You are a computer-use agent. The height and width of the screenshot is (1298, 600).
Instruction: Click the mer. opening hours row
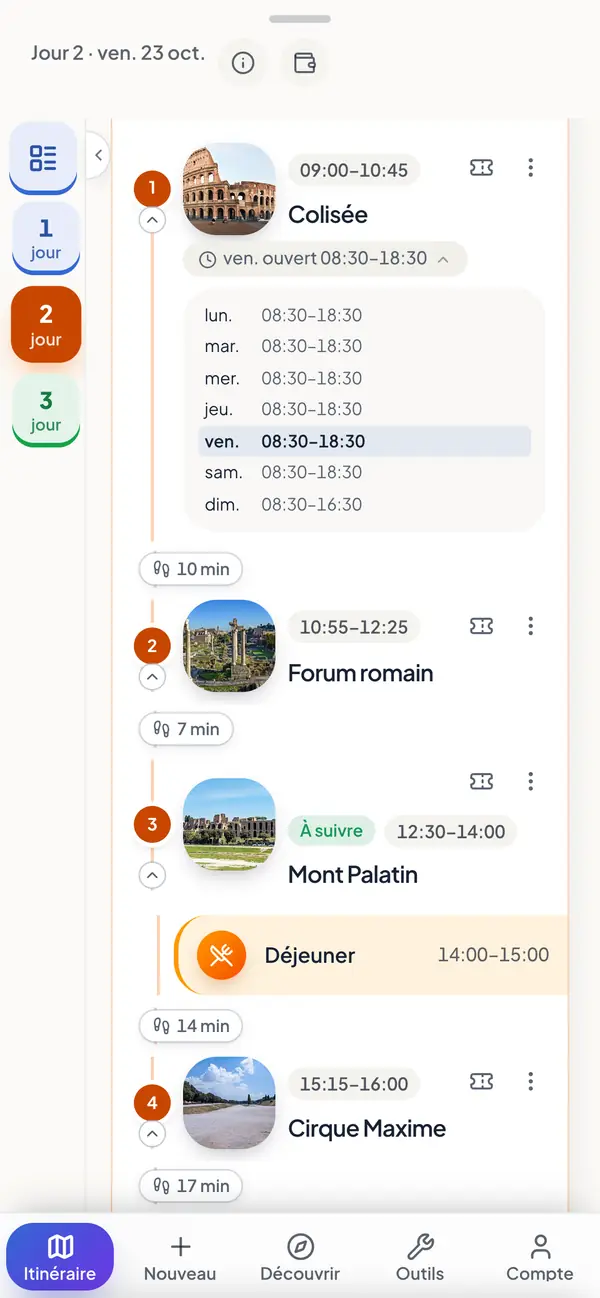(364, 378)
